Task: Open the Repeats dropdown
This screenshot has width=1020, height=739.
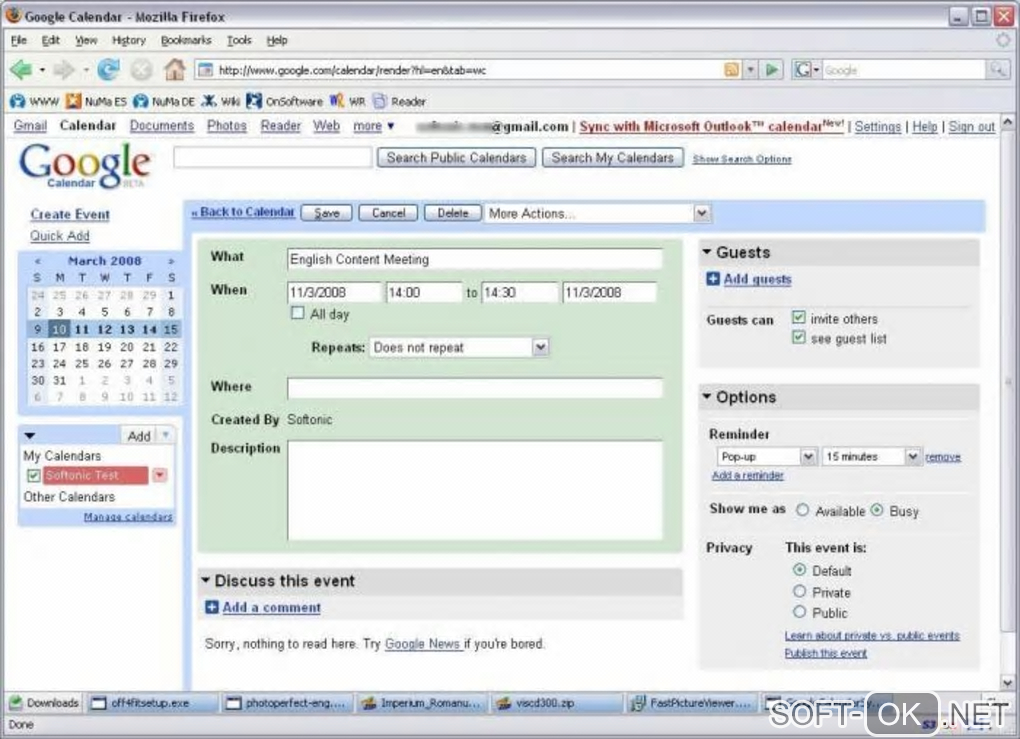Action: tap(459, 347)
